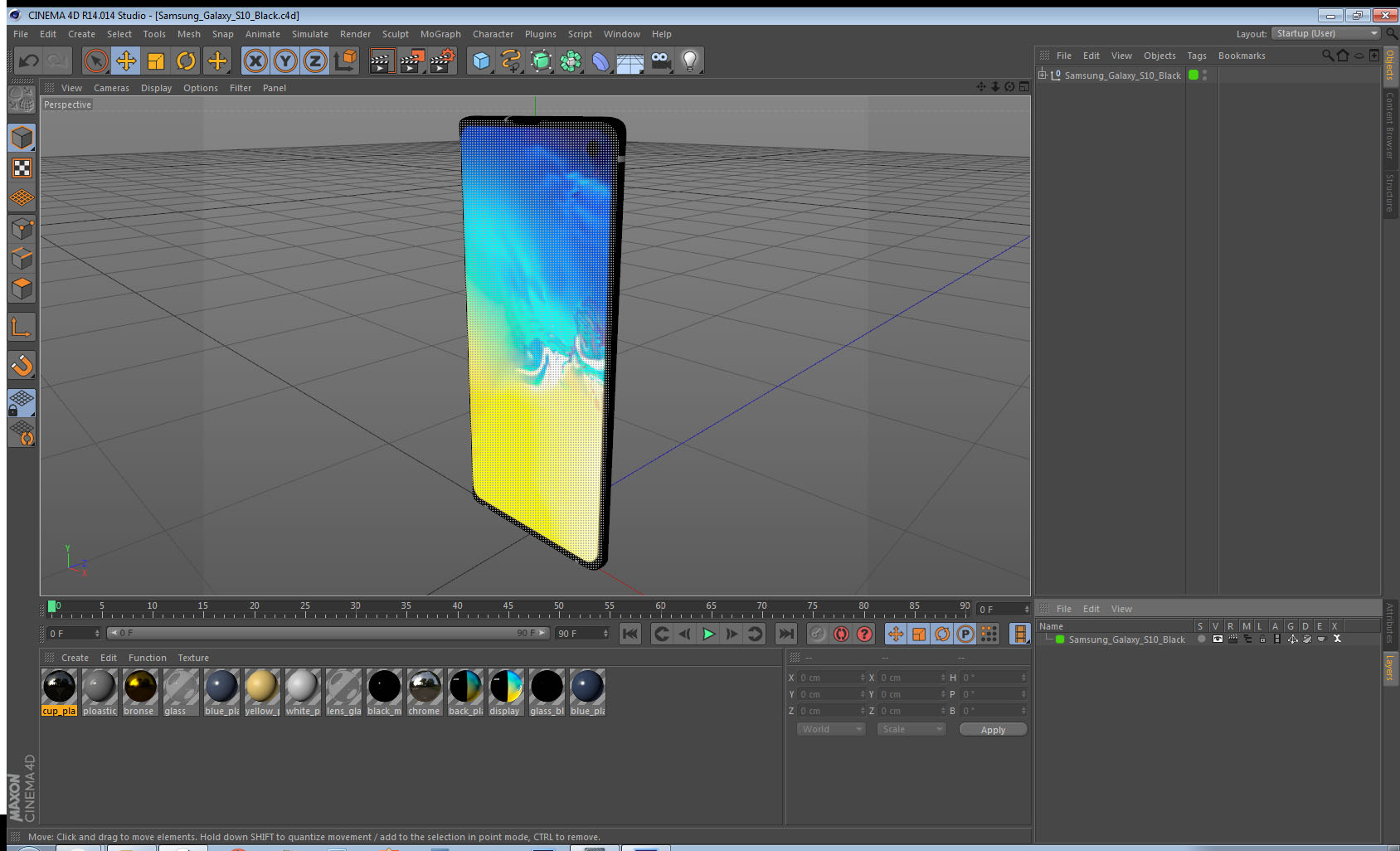Open the Sculpt menu
Screen dimensions: 1400x851
coord(396,34)
